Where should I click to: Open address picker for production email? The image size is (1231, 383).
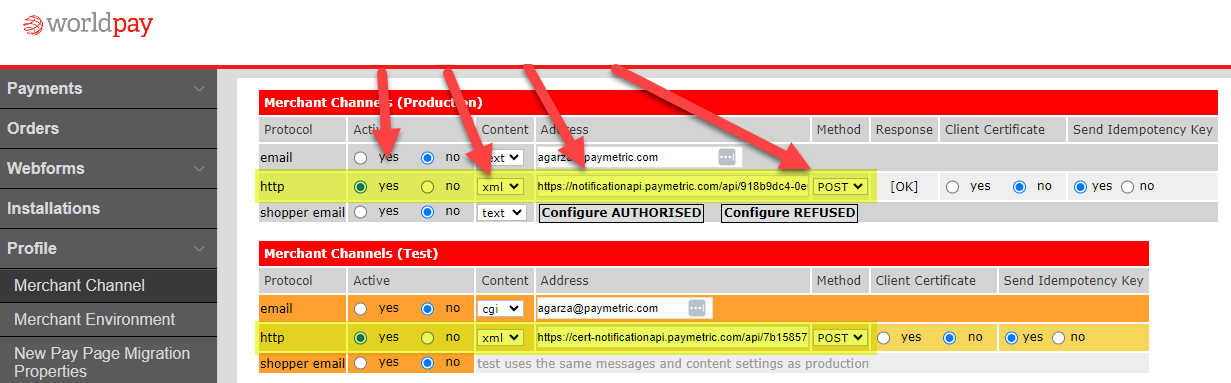click(x=726, y=157)
